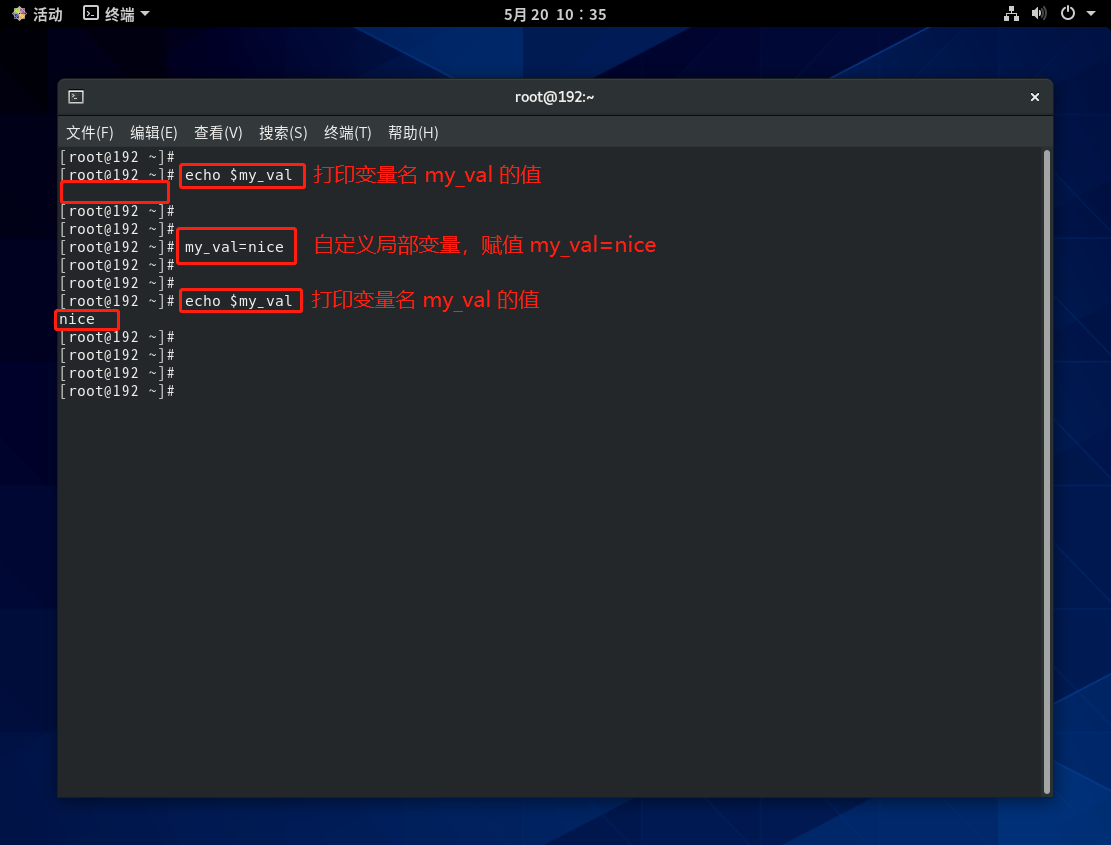
Task: Open the 编辑(E) menu
Action: point(154,133)
